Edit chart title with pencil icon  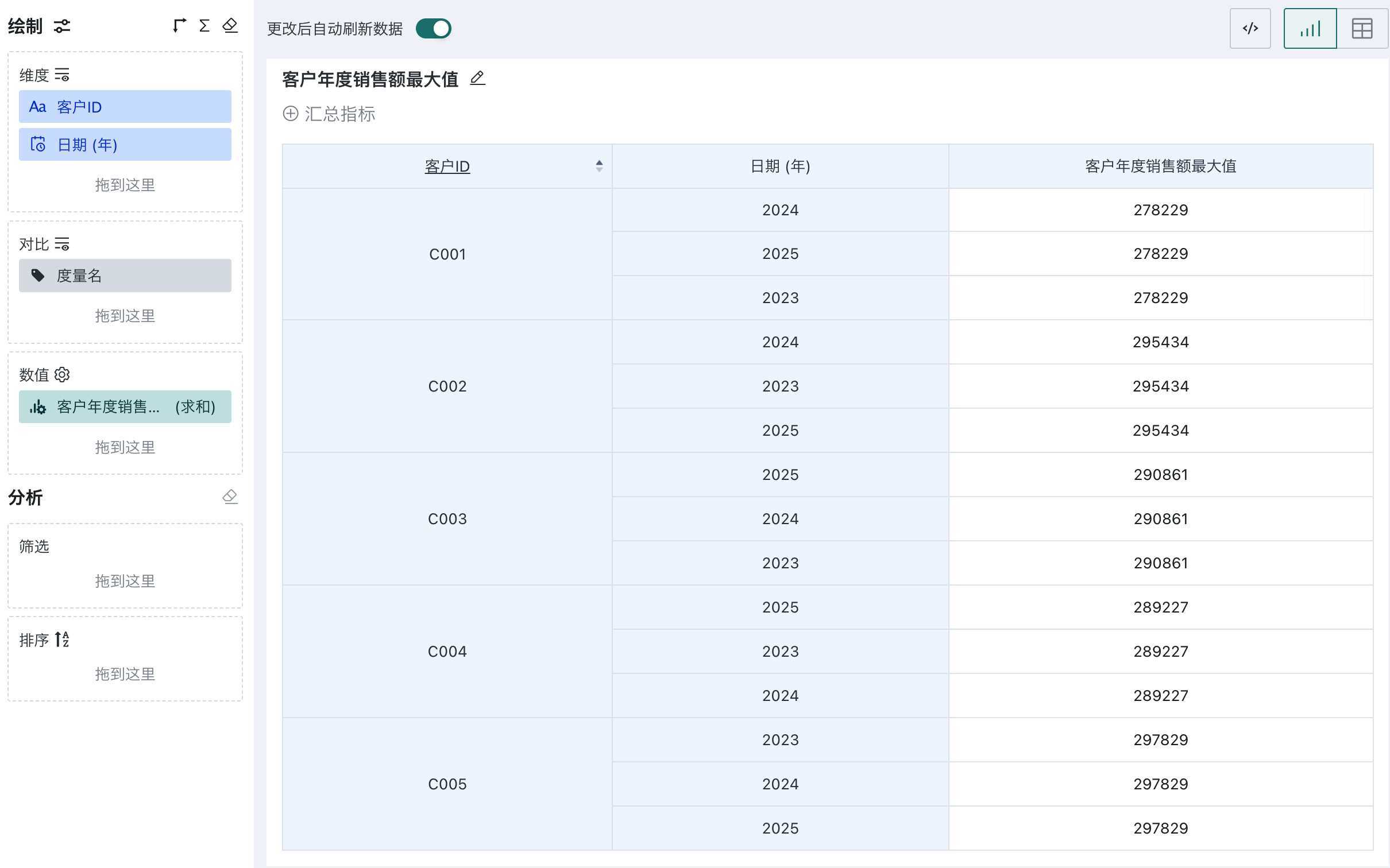477,78
